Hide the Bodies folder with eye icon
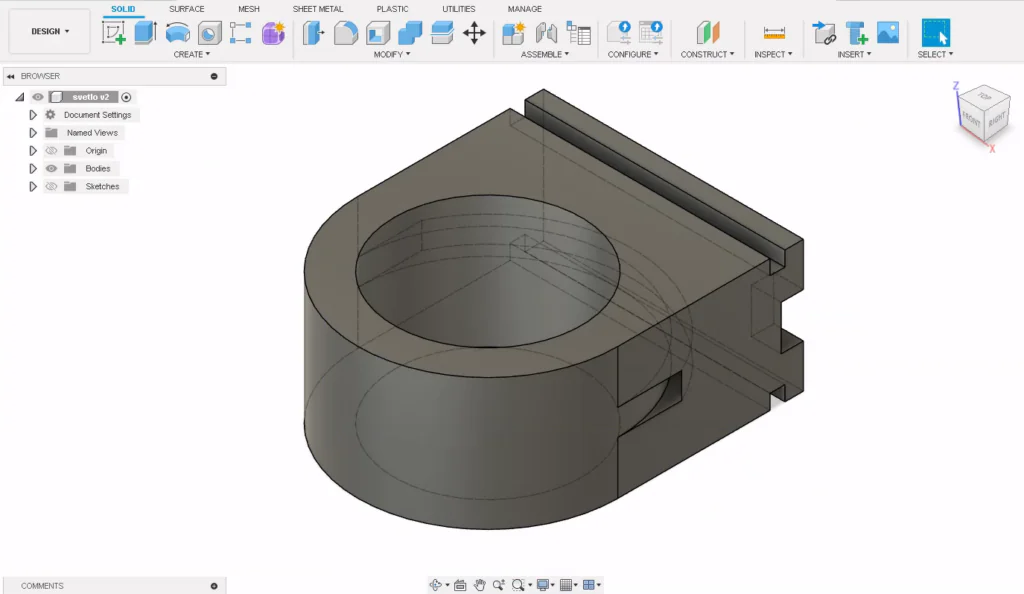 (x=52, y=169)
